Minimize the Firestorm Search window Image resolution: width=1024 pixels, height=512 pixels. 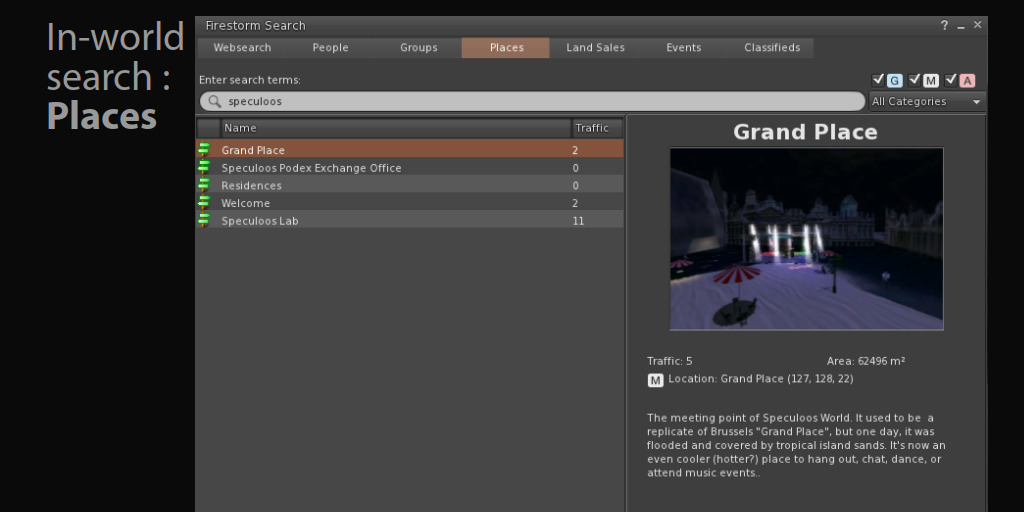(x=961, y=26)
